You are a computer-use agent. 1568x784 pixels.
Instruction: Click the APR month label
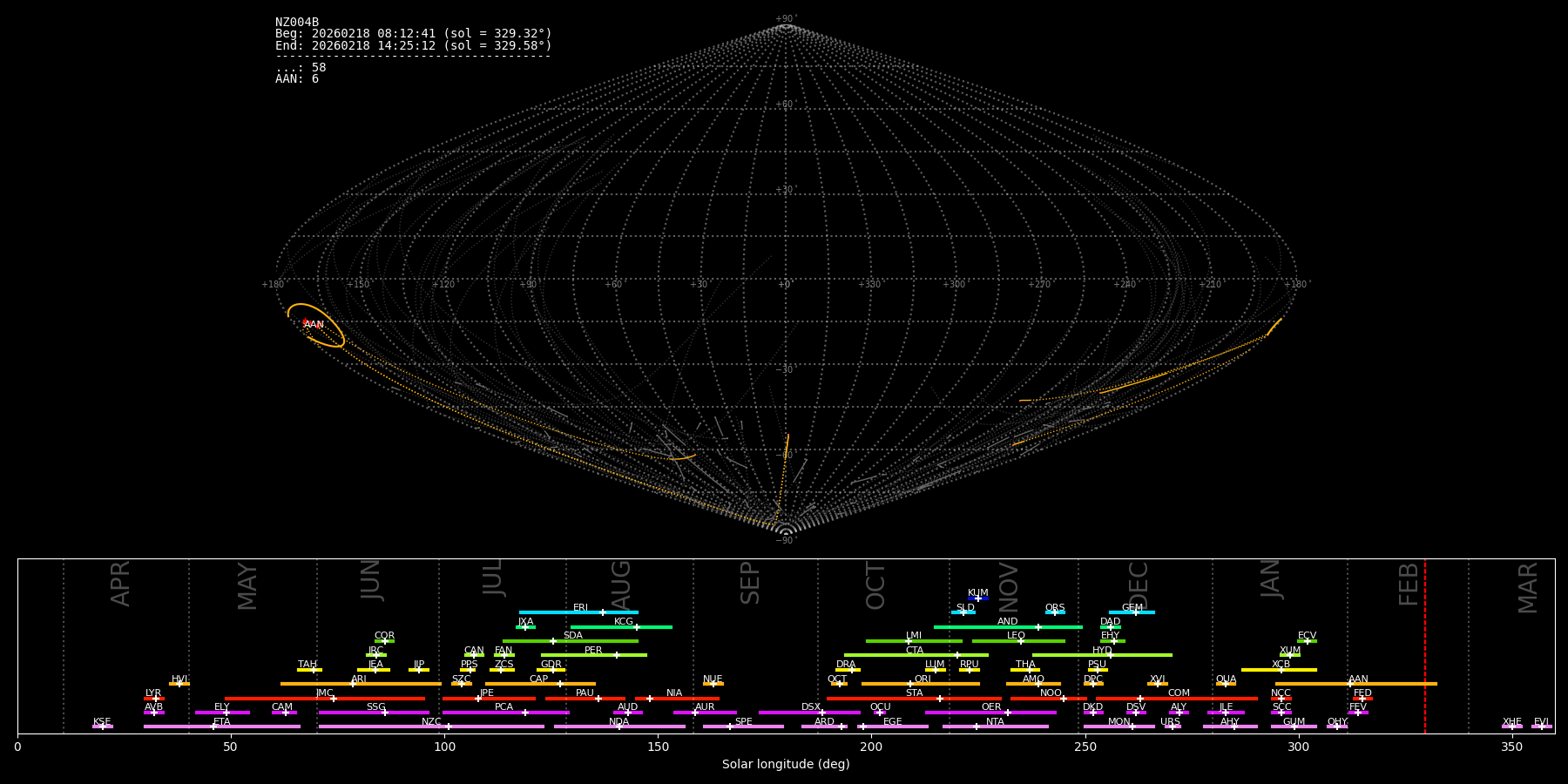[120, 584]
